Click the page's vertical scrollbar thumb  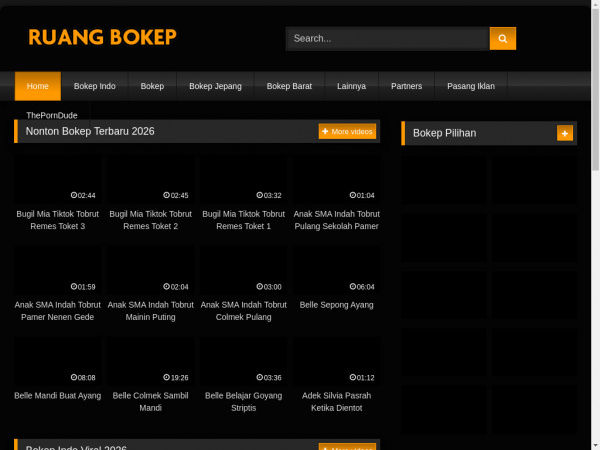coord(595,89)
